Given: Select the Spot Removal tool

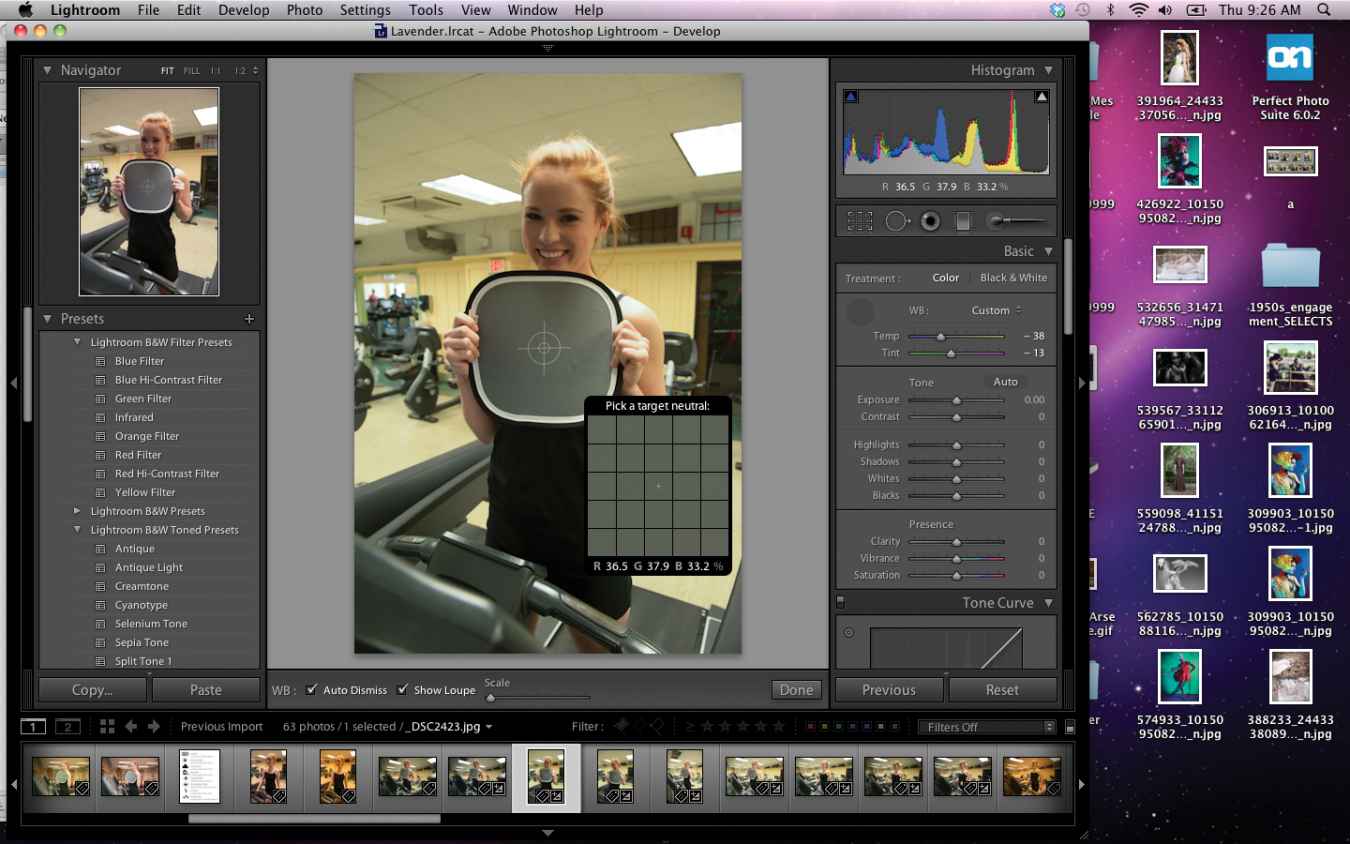Looking at the screenshot, I should click(x=896, y=221).
